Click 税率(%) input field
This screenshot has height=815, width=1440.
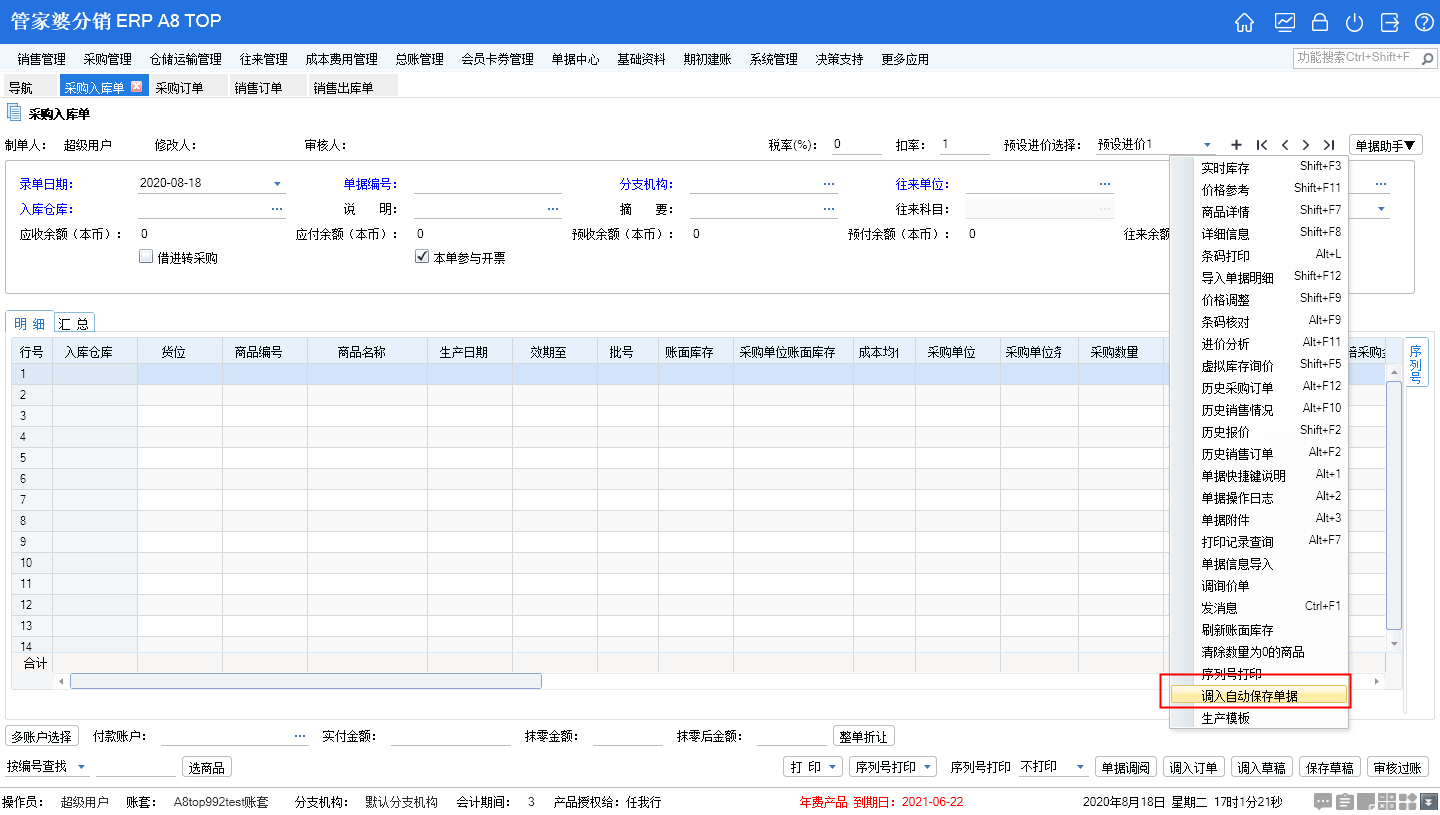coord(857,145)
